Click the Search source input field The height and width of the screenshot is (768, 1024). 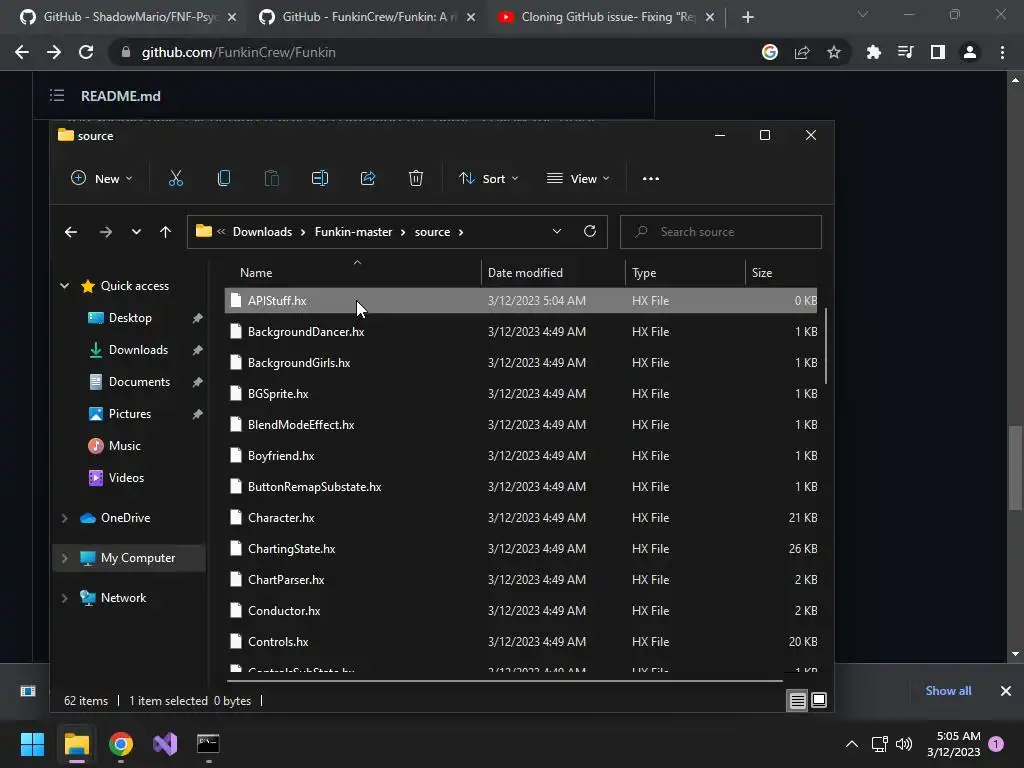pos(720,232)
